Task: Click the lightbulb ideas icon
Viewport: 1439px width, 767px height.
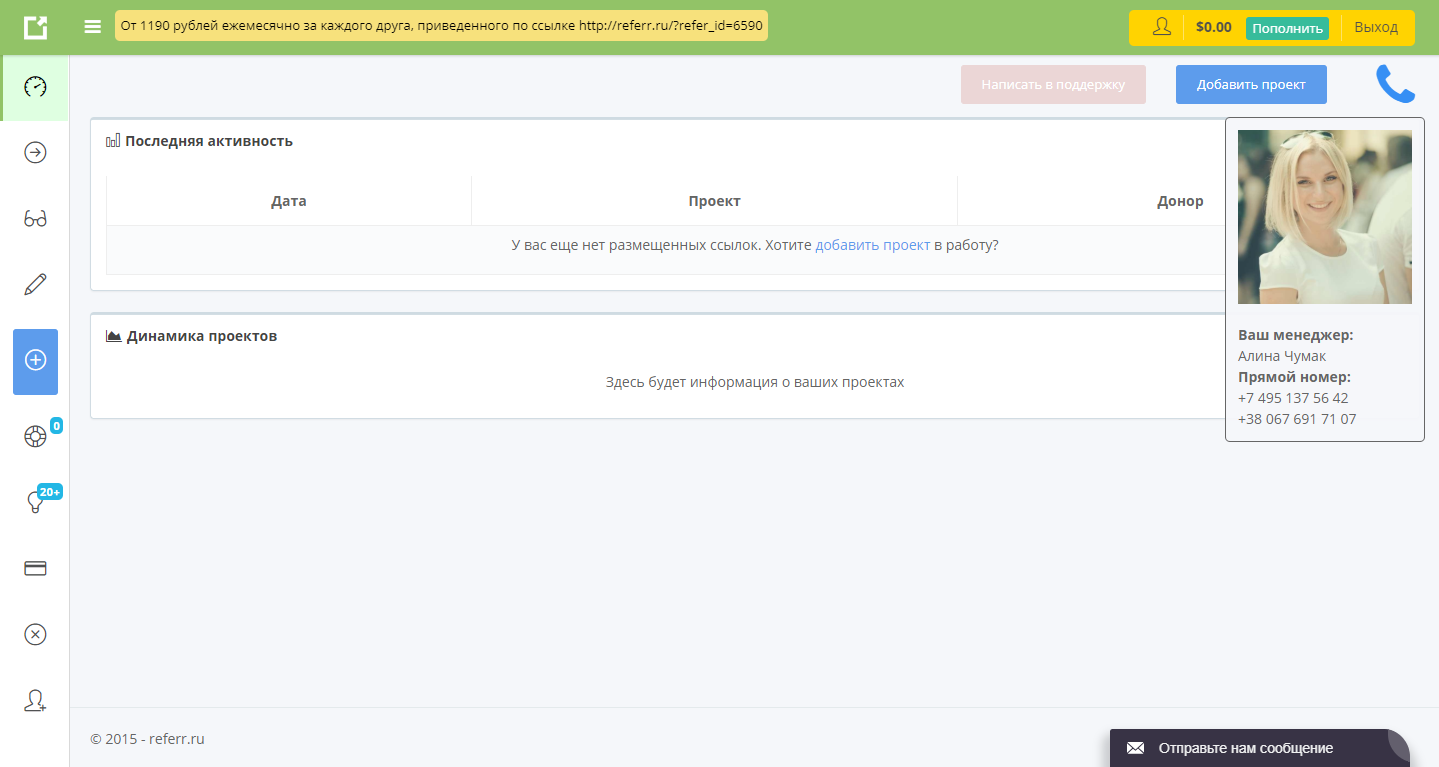Action: pyautogui.click(x=35, y=503)
